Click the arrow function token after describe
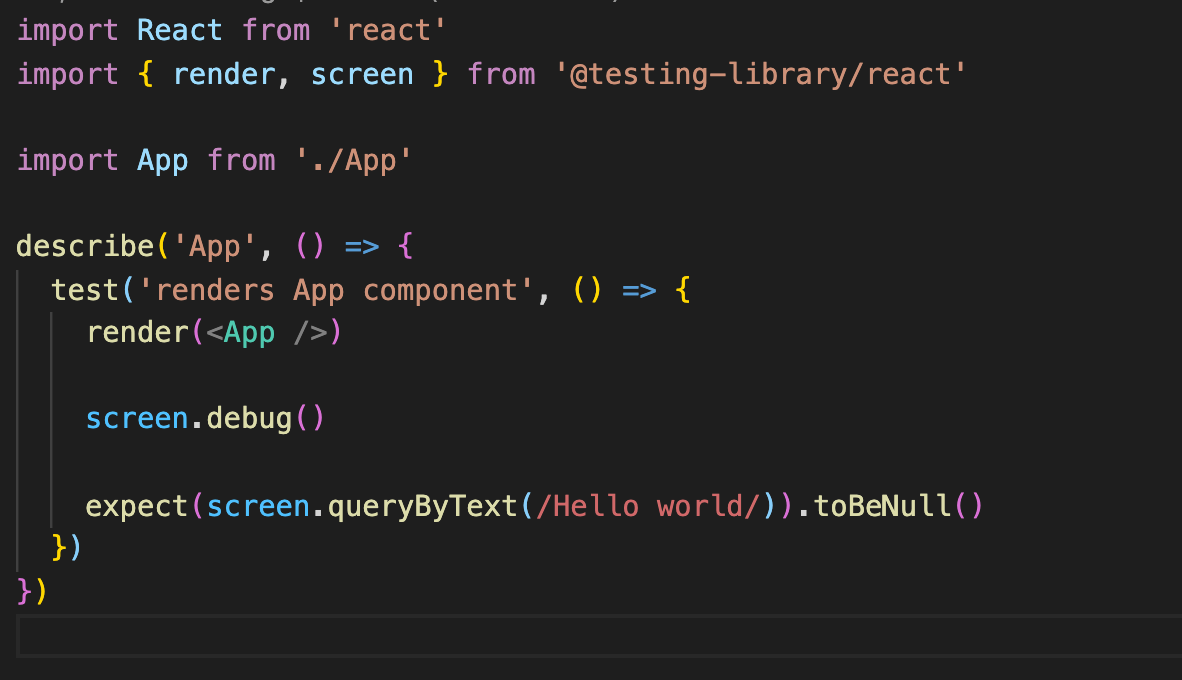 click(x=360, y=246)
